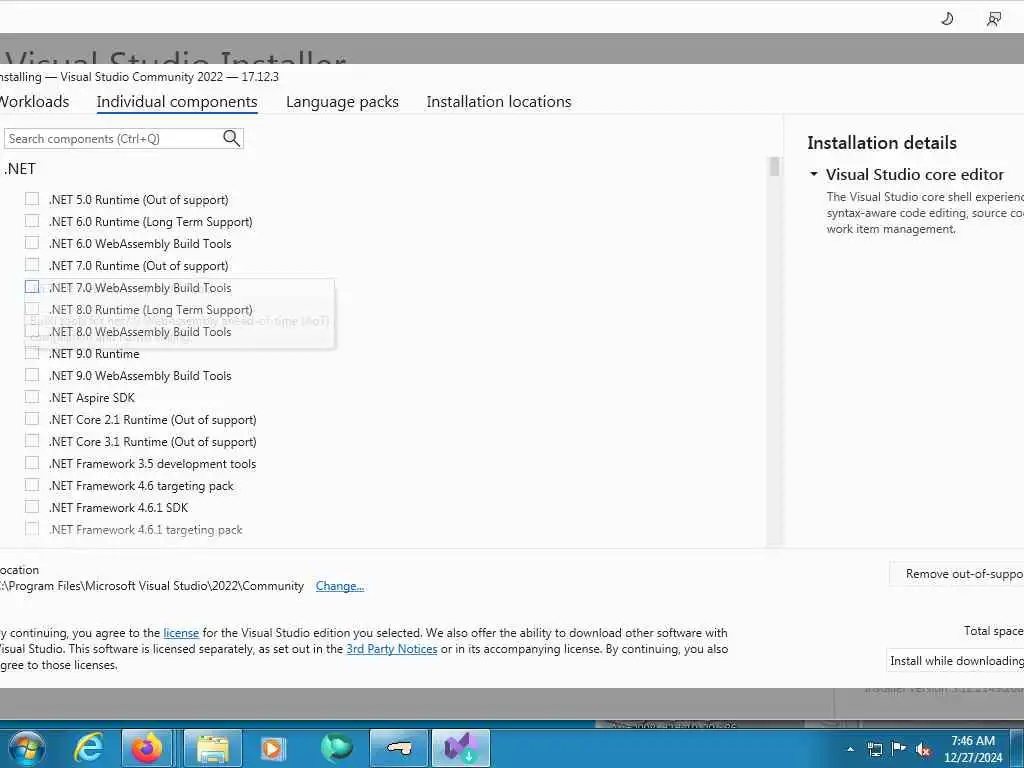Tick the .NET Framework 4.6.1 SDK checkbox
1024x768 pixels.
tap(31, 507)
